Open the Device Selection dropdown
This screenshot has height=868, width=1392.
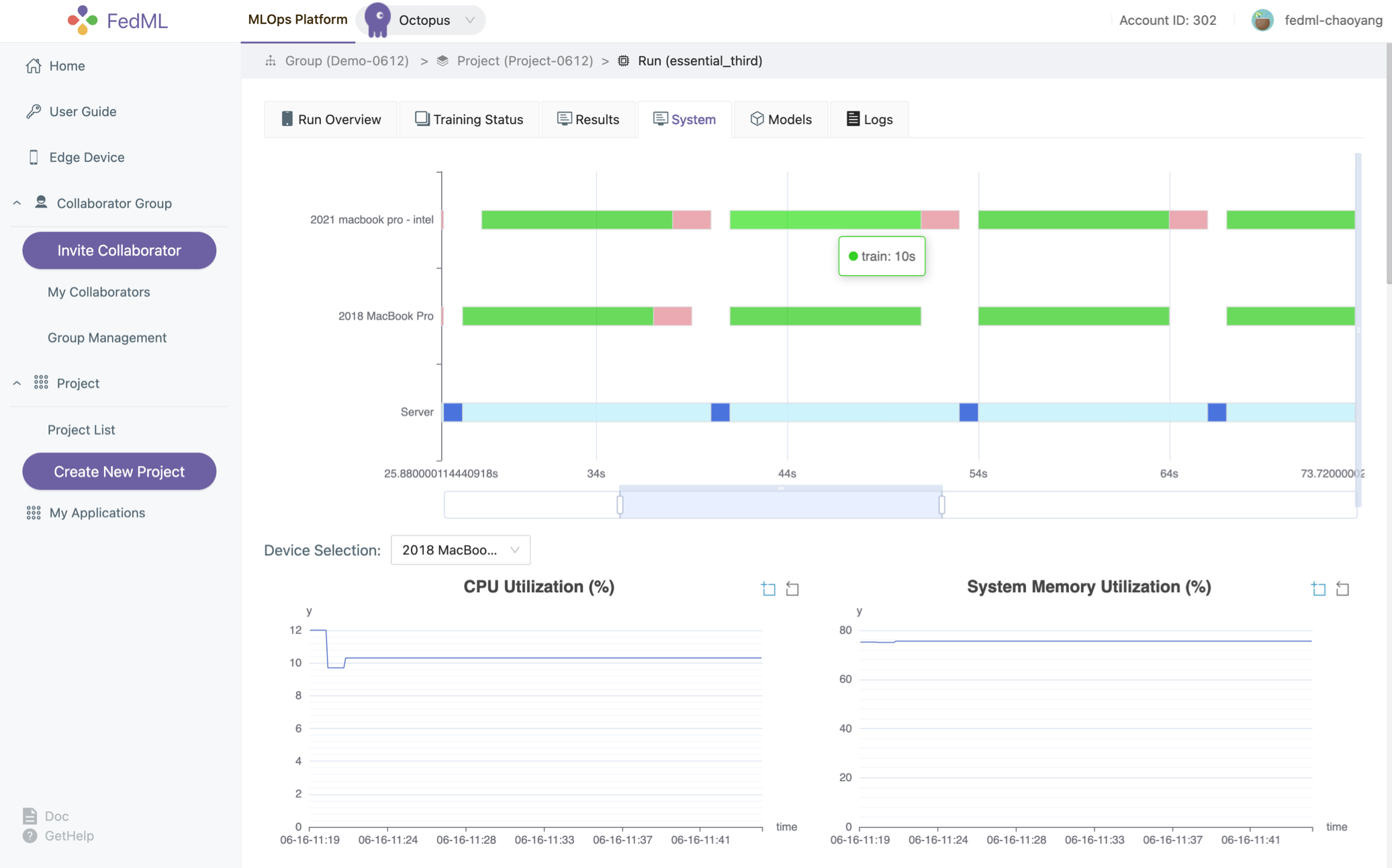point(460,550)
